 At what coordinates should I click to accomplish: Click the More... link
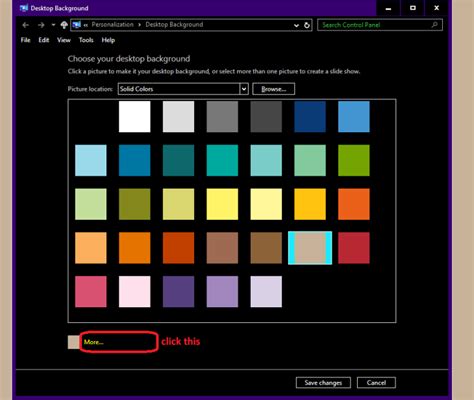94,342
